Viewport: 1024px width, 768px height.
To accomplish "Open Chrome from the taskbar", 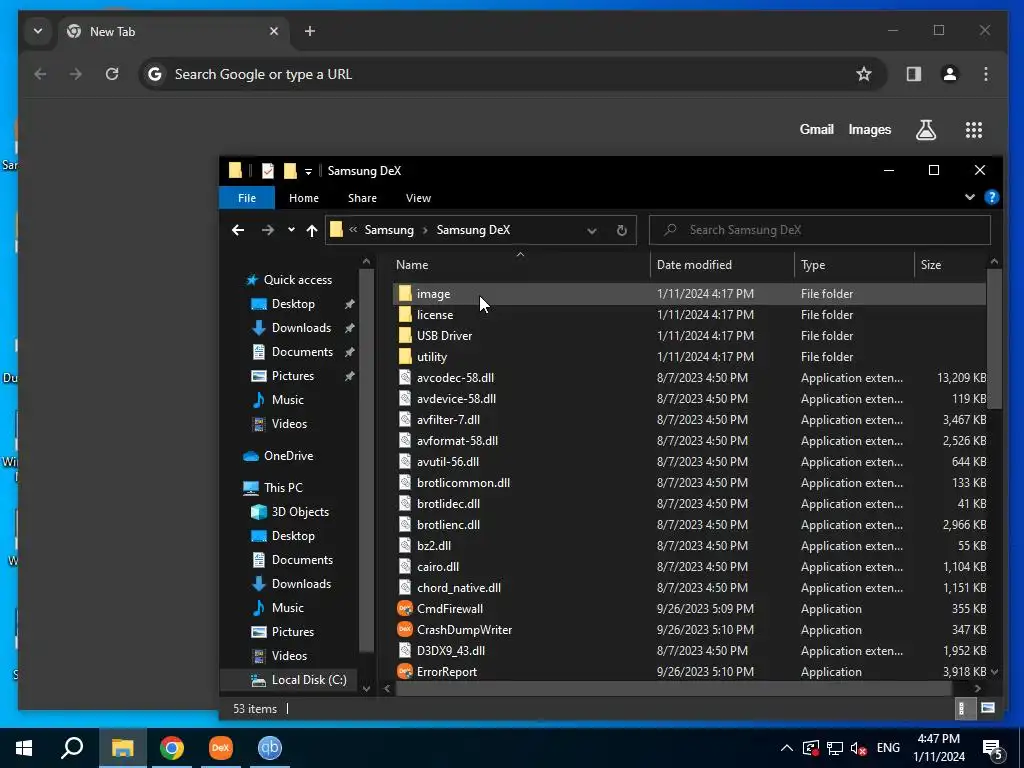I will pyautogui.click(x=171, y=748).
